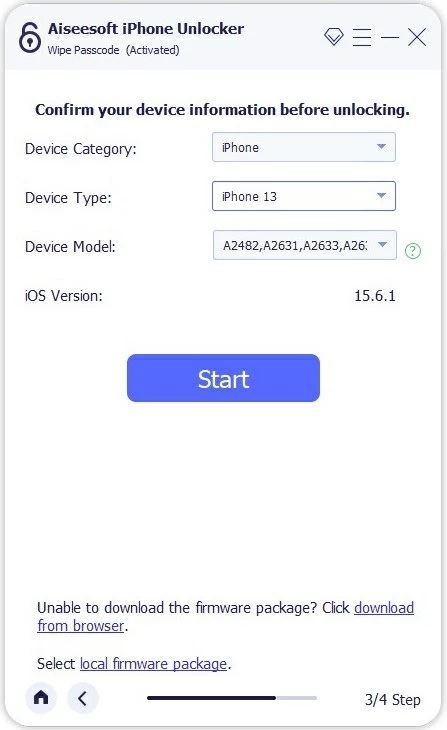This screenshot has height=730, width=447.
Task: Go to the home screen icon
Action: point(41,697)
